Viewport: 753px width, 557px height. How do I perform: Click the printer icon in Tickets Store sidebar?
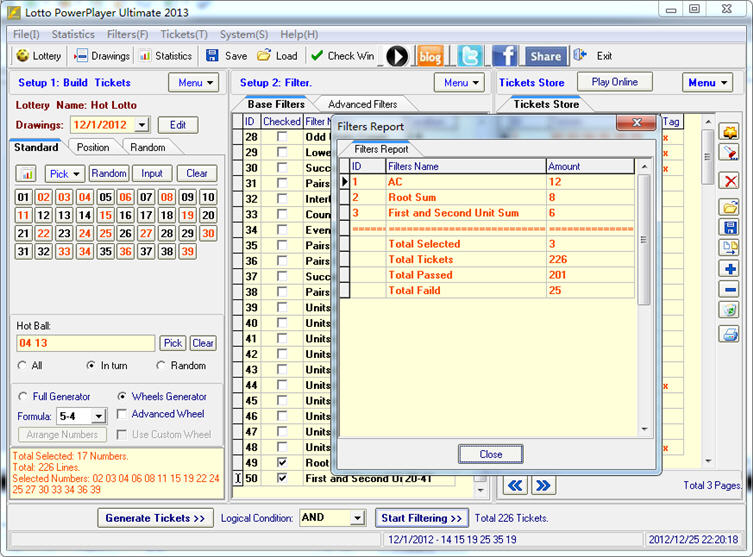point(730,333)
